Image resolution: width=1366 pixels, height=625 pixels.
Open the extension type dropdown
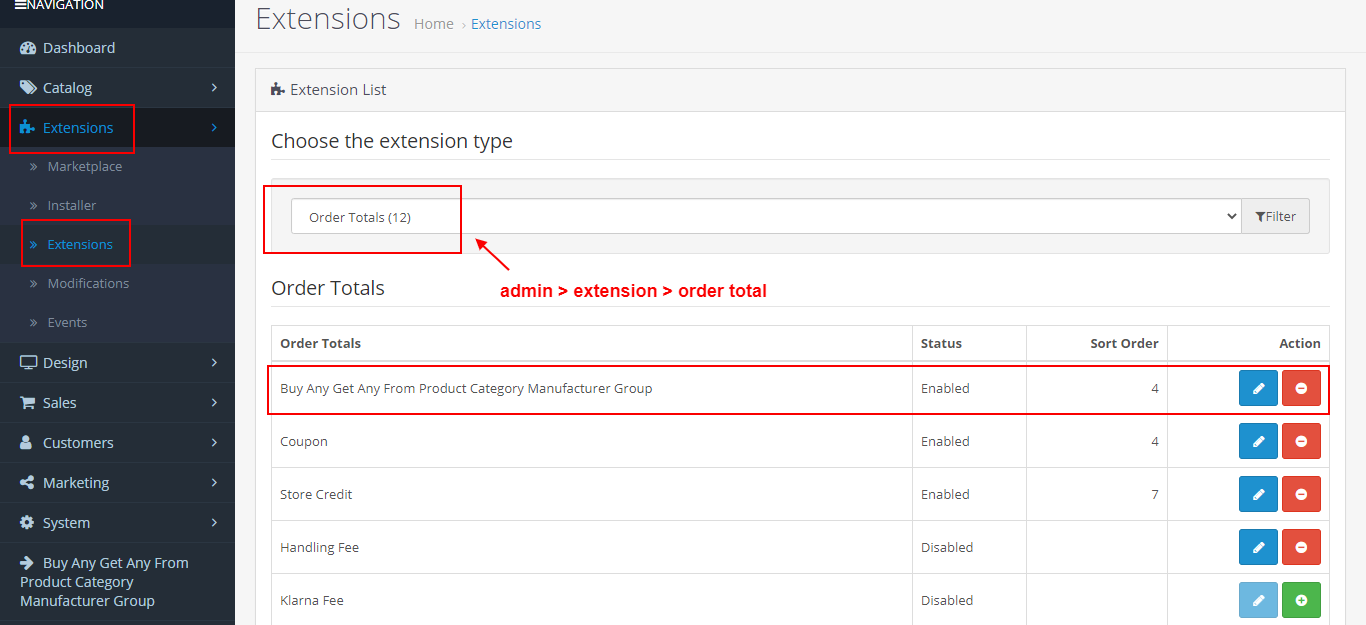pyautogui.click(x=765, y=217)
